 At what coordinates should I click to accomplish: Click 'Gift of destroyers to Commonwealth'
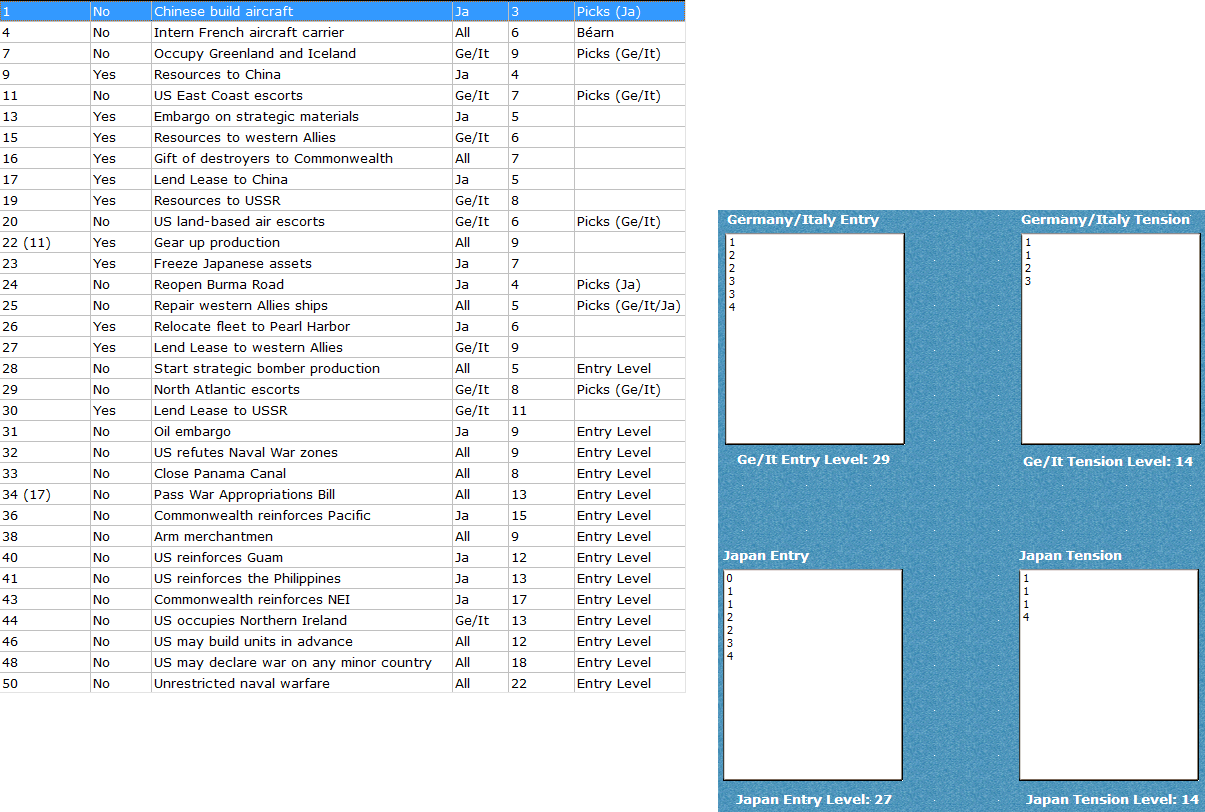(343, 158)
